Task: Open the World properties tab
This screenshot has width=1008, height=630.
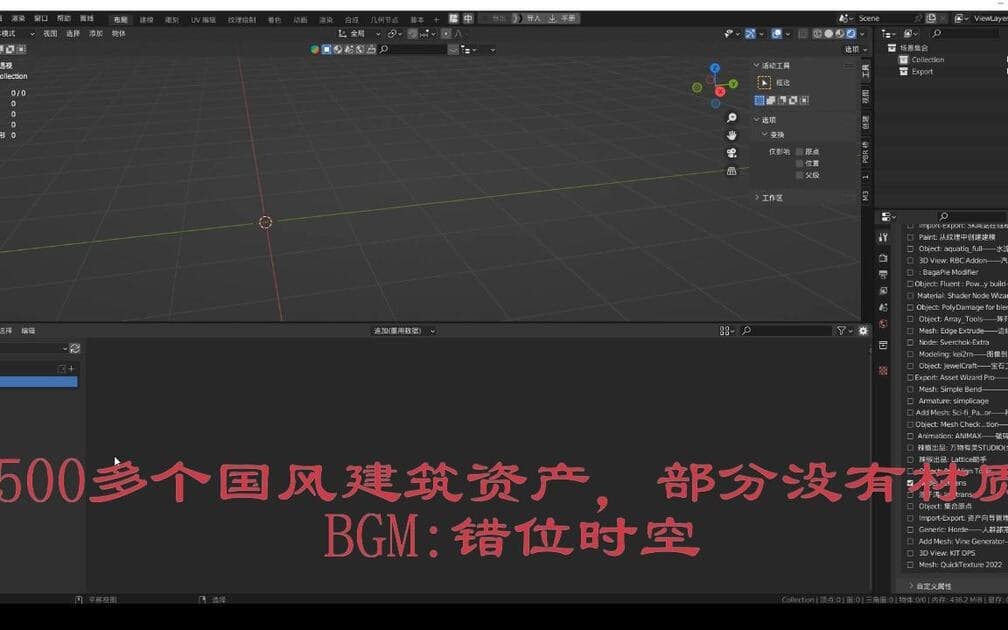Action: [x=883, y=324]
